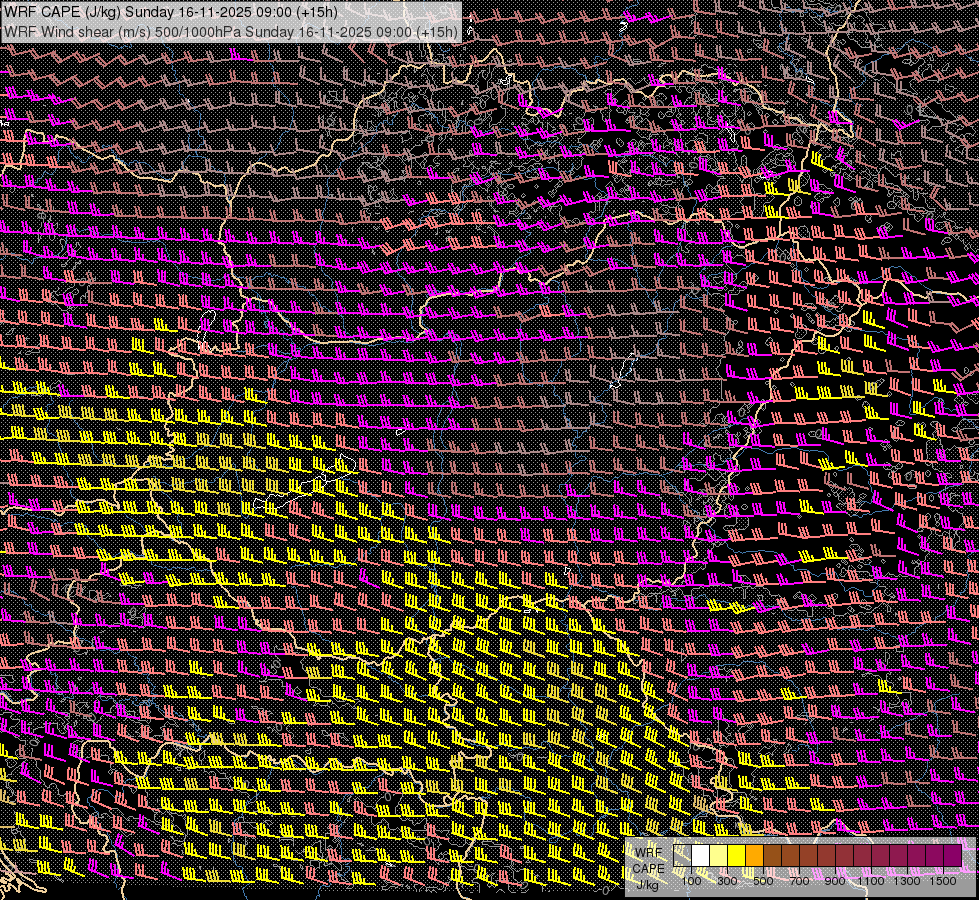Select the "900" value on the legend
979x900 pixels.
click(x=835, y=880)
